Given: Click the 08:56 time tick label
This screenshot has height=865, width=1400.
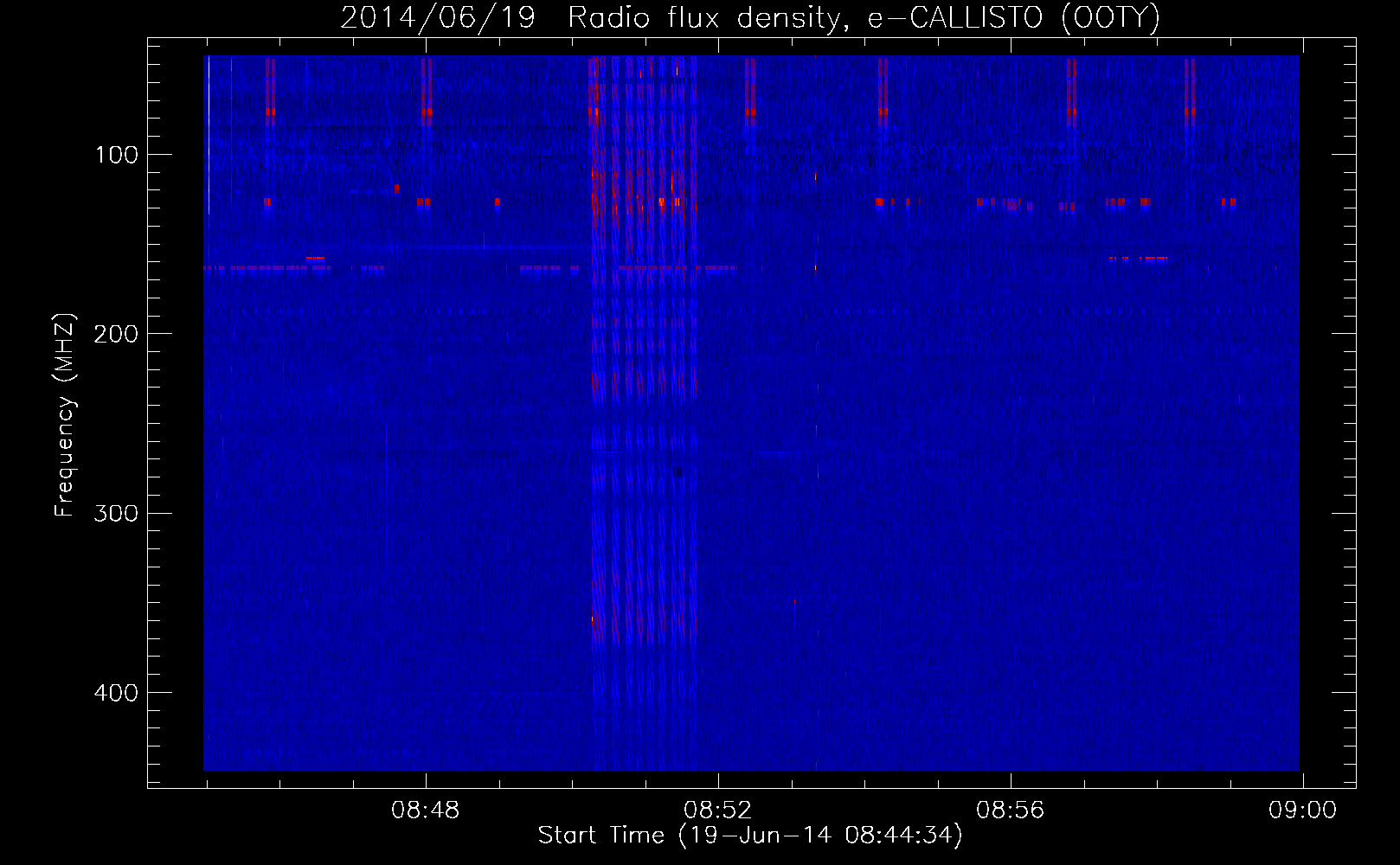Looking at the screenshot, I should pos(1011,811).
